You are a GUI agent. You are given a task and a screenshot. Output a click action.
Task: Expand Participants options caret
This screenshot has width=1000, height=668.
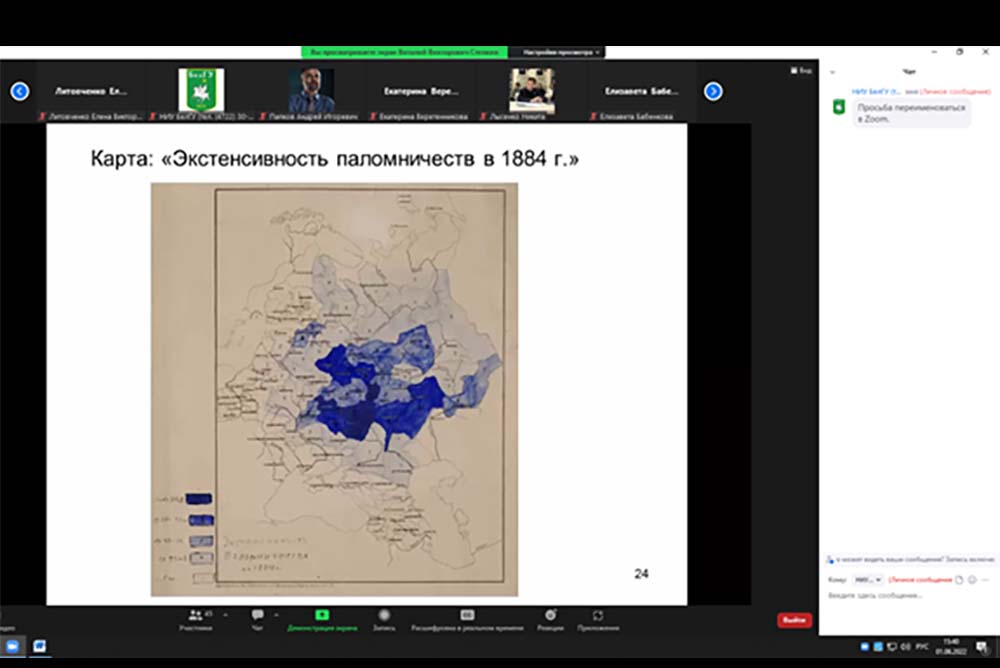[x=225, y=614]
